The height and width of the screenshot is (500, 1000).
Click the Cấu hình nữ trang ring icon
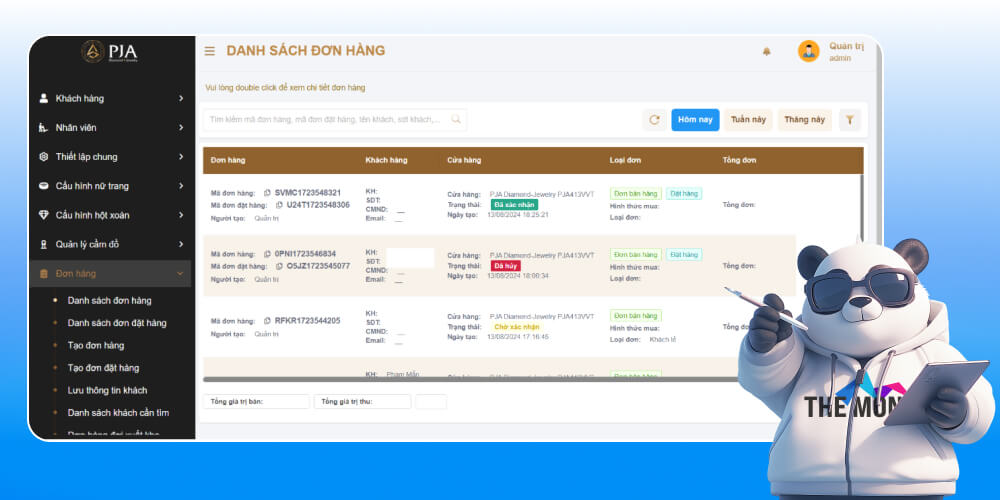43,186
